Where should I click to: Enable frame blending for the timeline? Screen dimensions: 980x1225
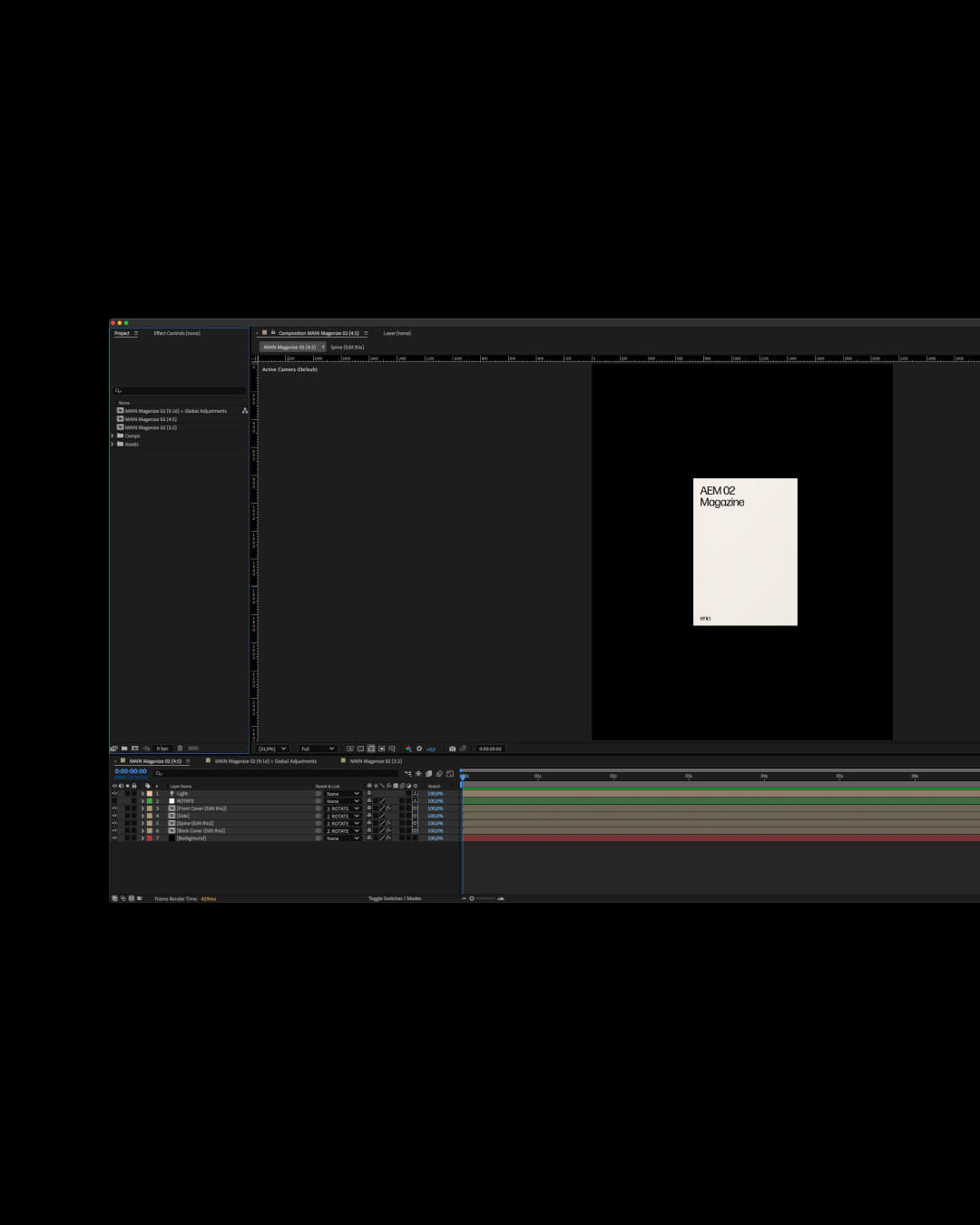coord(428,774)
